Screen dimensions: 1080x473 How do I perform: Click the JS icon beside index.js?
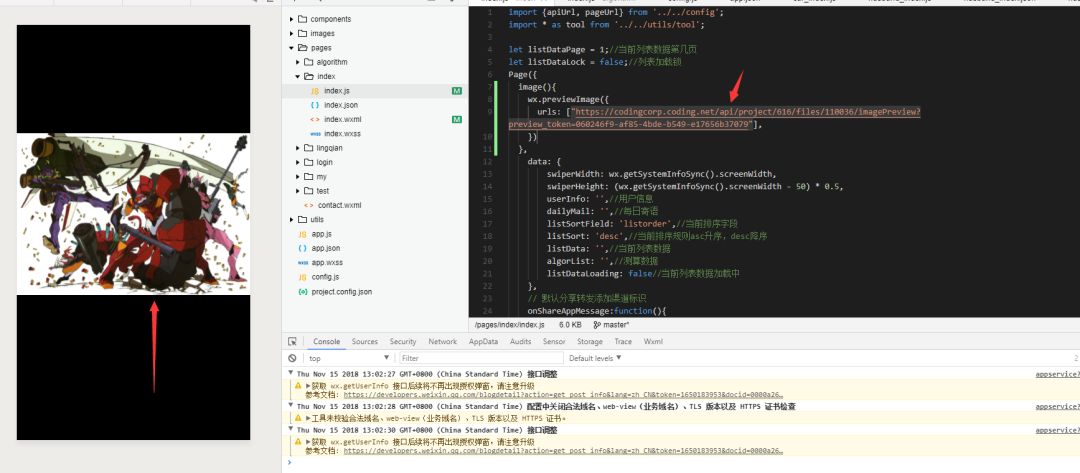(315, 91)
